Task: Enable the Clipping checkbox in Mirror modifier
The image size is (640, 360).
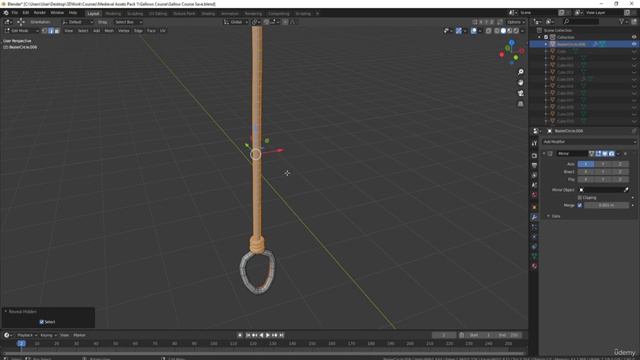Action: click(x=580, y=198)
